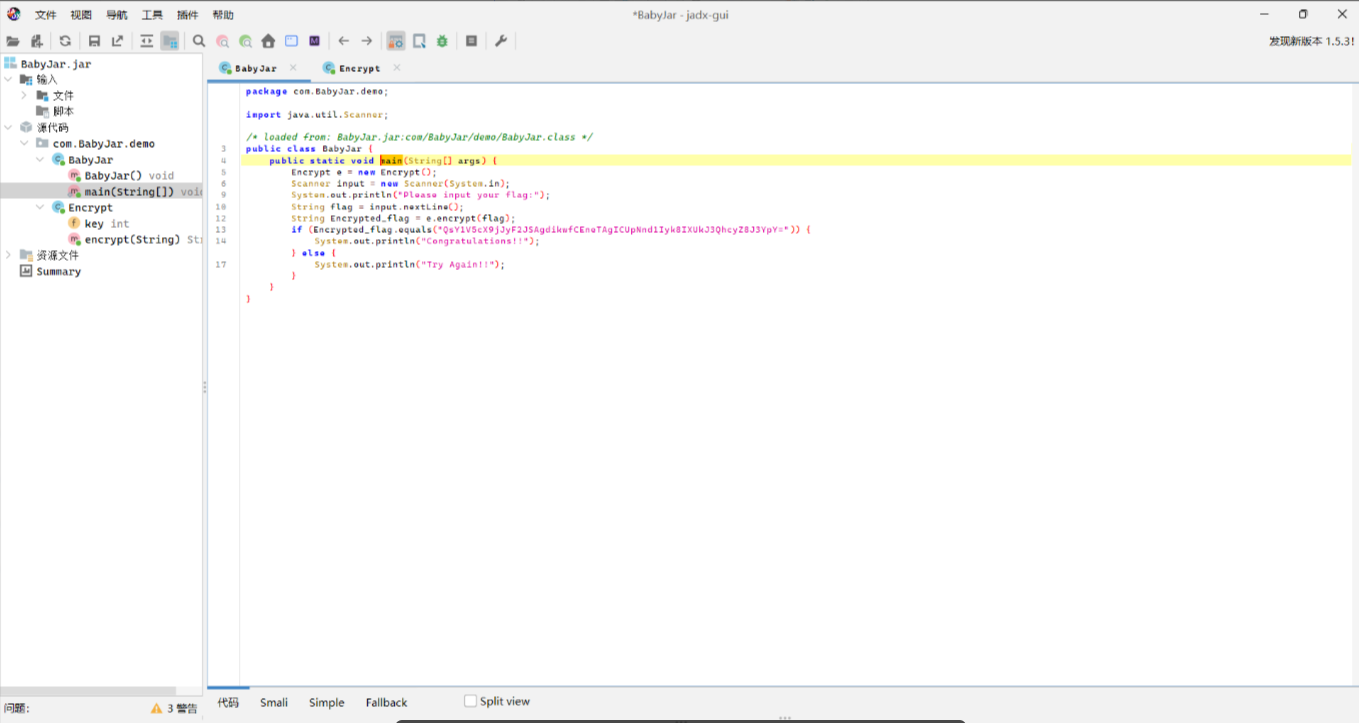Open the 工具 menu

click(x=152, y=15)
